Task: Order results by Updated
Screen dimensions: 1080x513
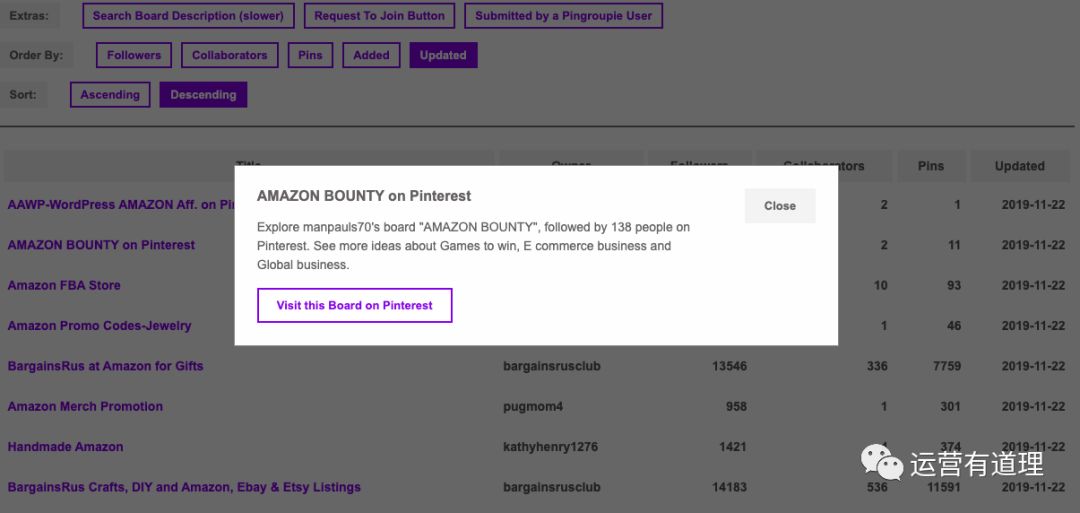Action: click(443, 55)
